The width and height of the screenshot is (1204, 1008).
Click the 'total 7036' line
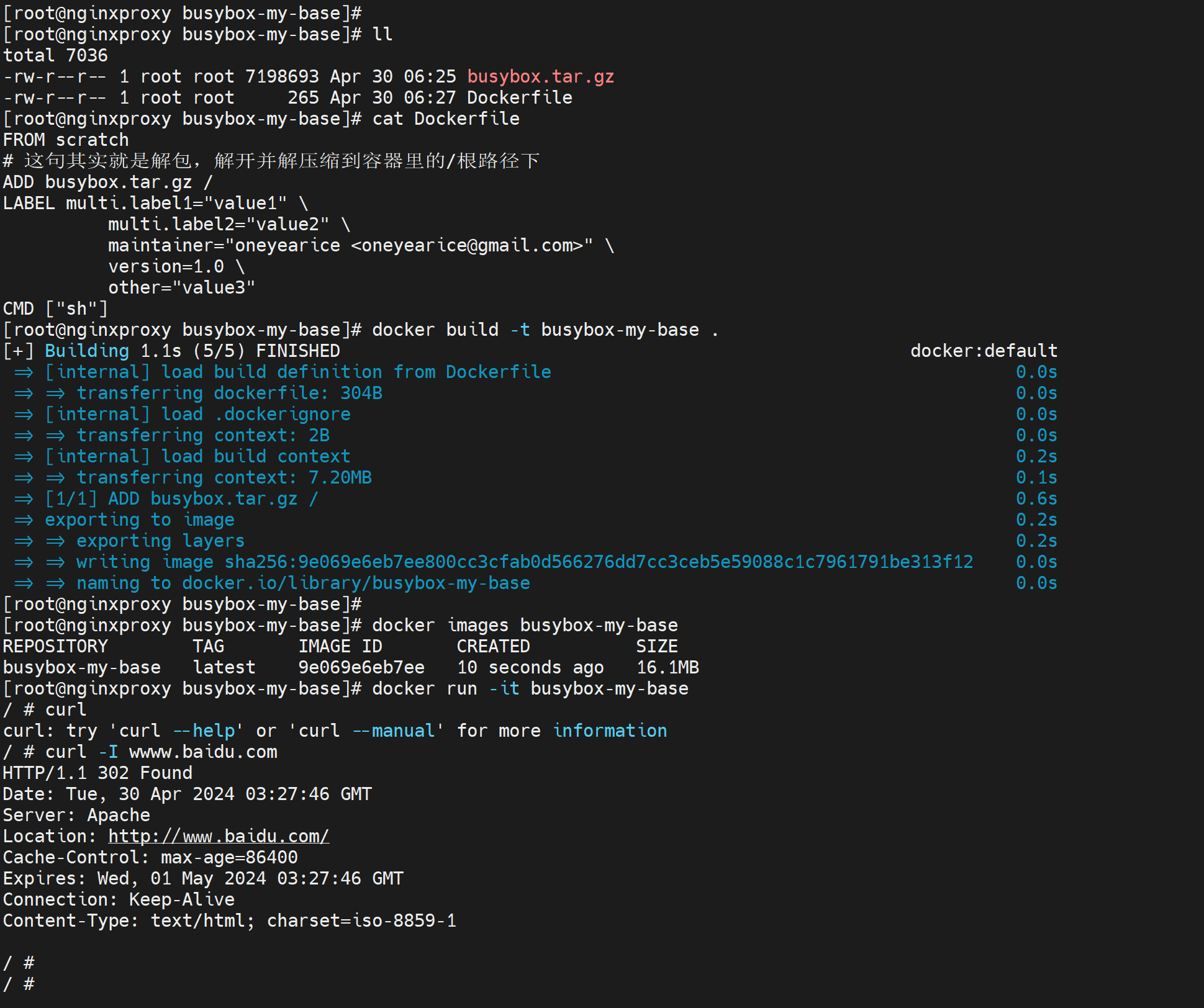click(55, 55)
